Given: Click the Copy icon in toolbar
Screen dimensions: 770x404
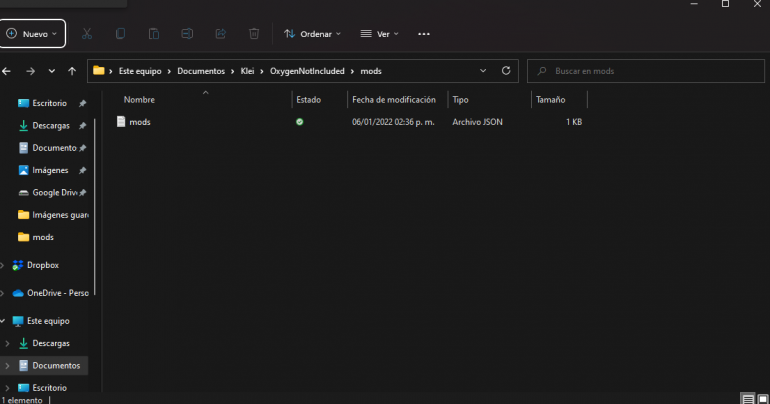Looking at the screenshot, I should click(x=120, y=34).
